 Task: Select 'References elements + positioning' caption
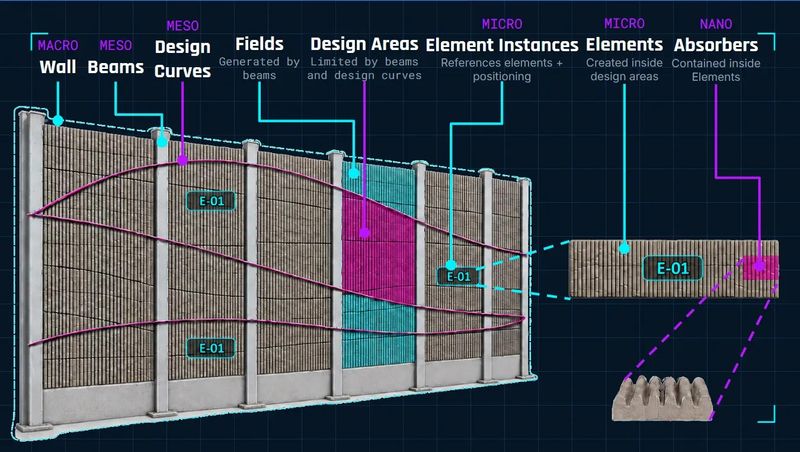(x=502, y=69)
